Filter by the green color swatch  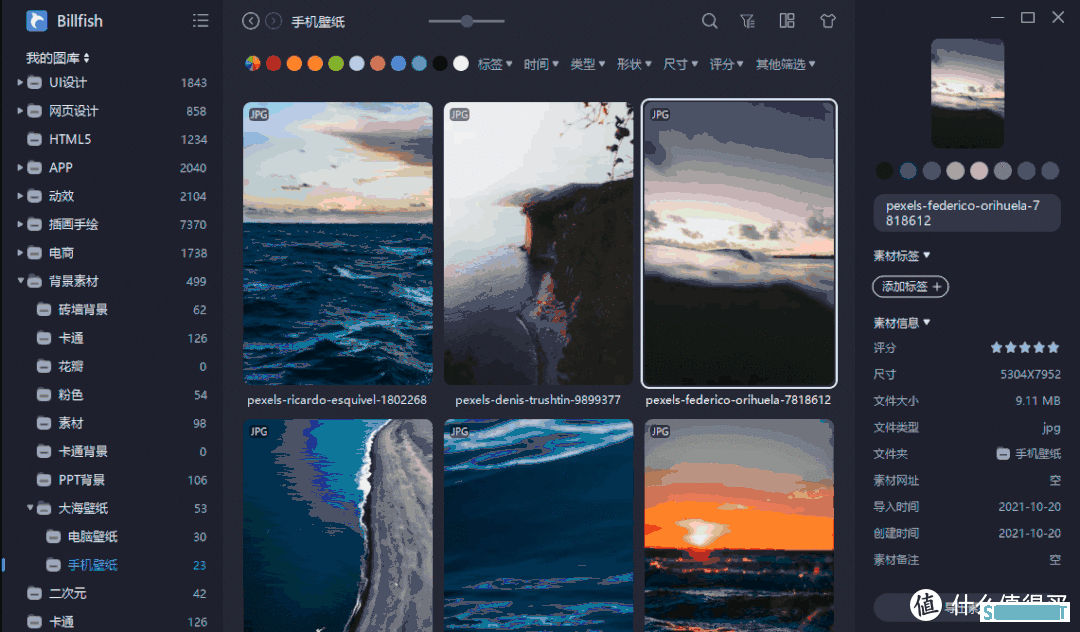point(336,63)
